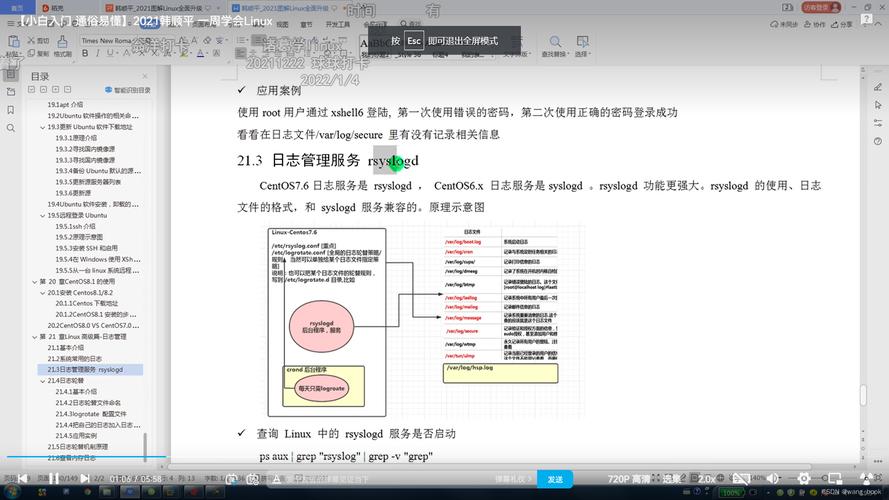Viewport: 889px width, 500px height.
Task: Click the Paste clipboard icon
Action: 13,41
